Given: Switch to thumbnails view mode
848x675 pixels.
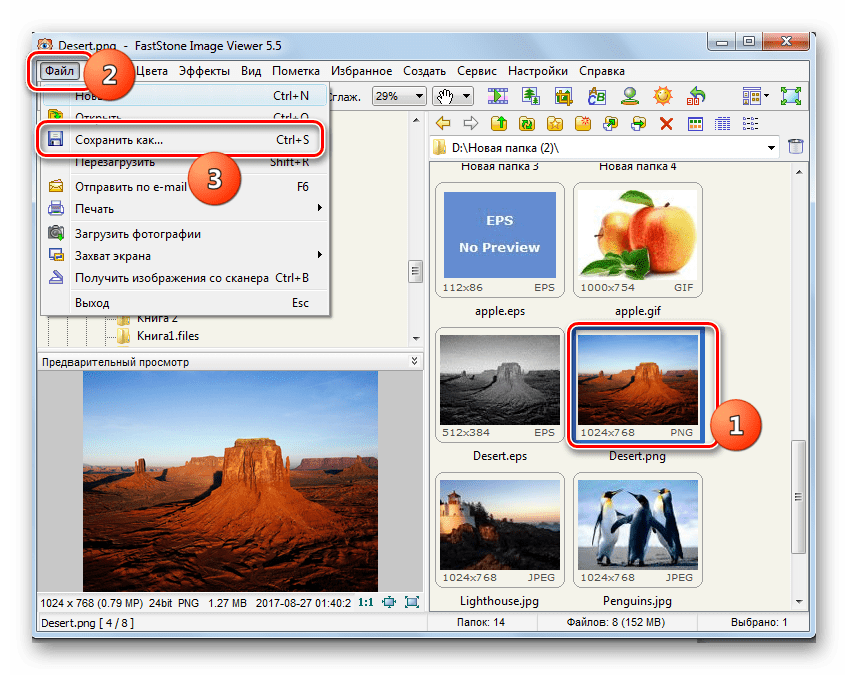Looking at the screenshot, I should point(695,124).
